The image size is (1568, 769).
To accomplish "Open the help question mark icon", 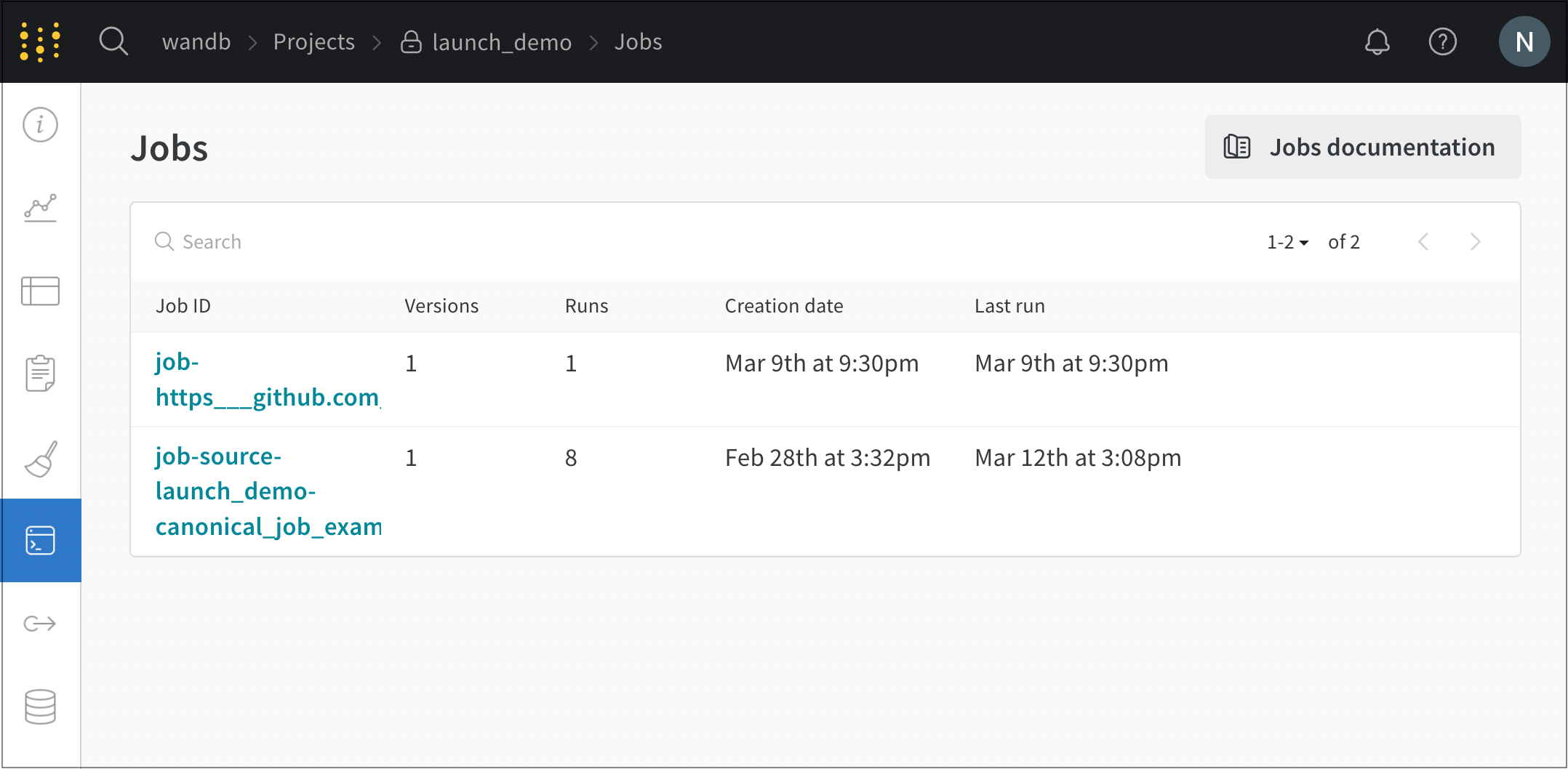I will tap(1442, 42).
